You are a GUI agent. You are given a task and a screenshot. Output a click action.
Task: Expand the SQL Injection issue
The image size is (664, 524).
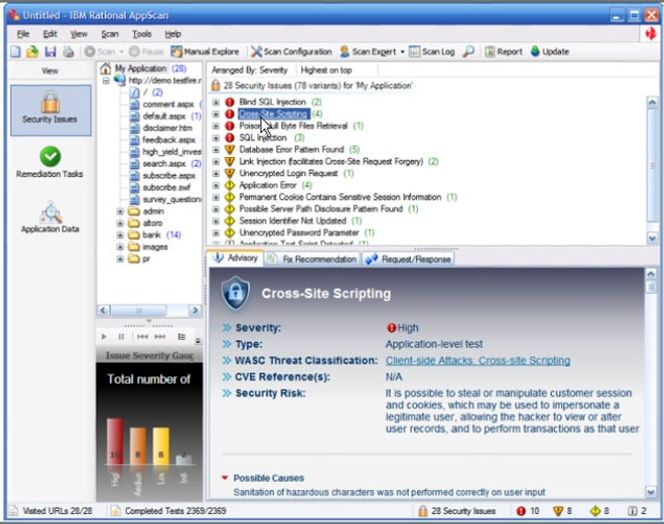point(216,138)
